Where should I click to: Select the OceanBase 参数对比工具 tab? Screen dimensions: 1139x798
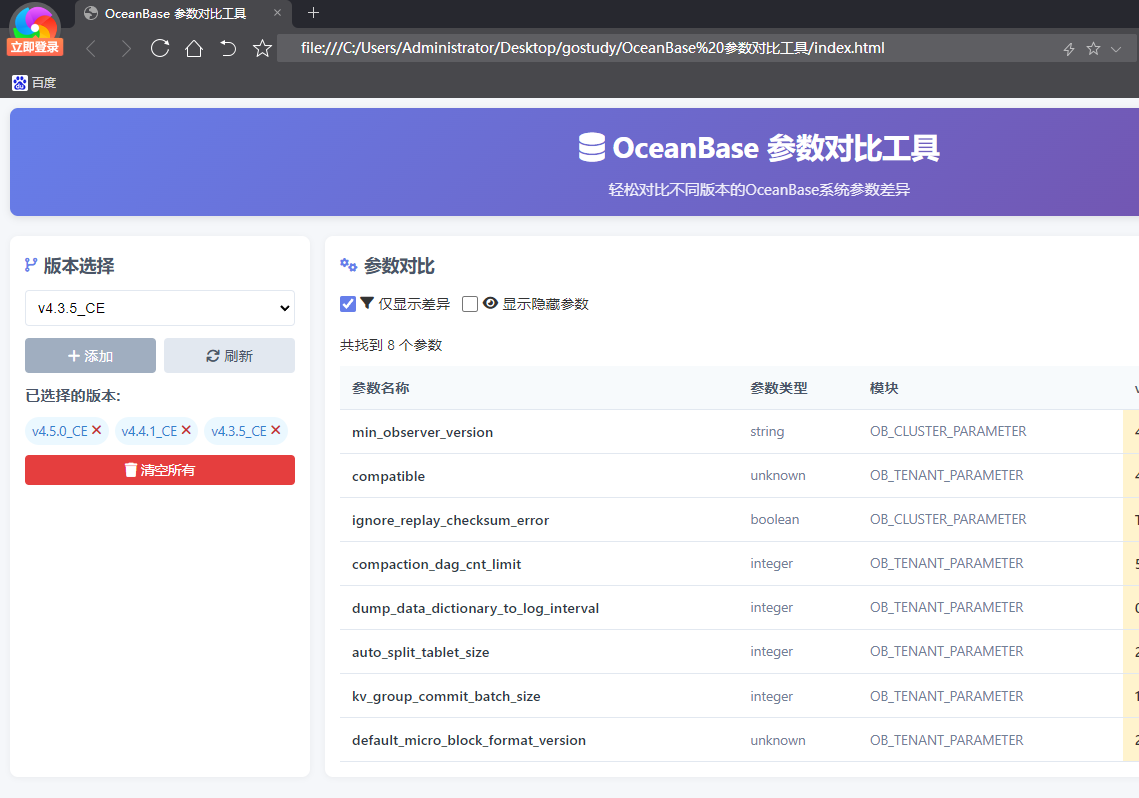(x=183, y=14)
